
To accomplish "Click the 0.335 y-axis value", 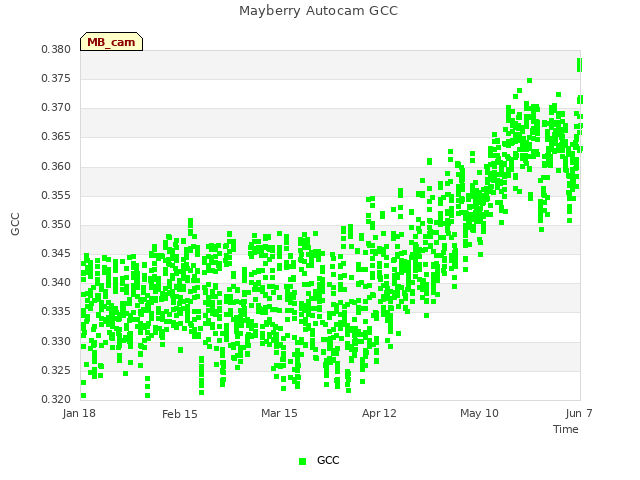I will [56, 312].
